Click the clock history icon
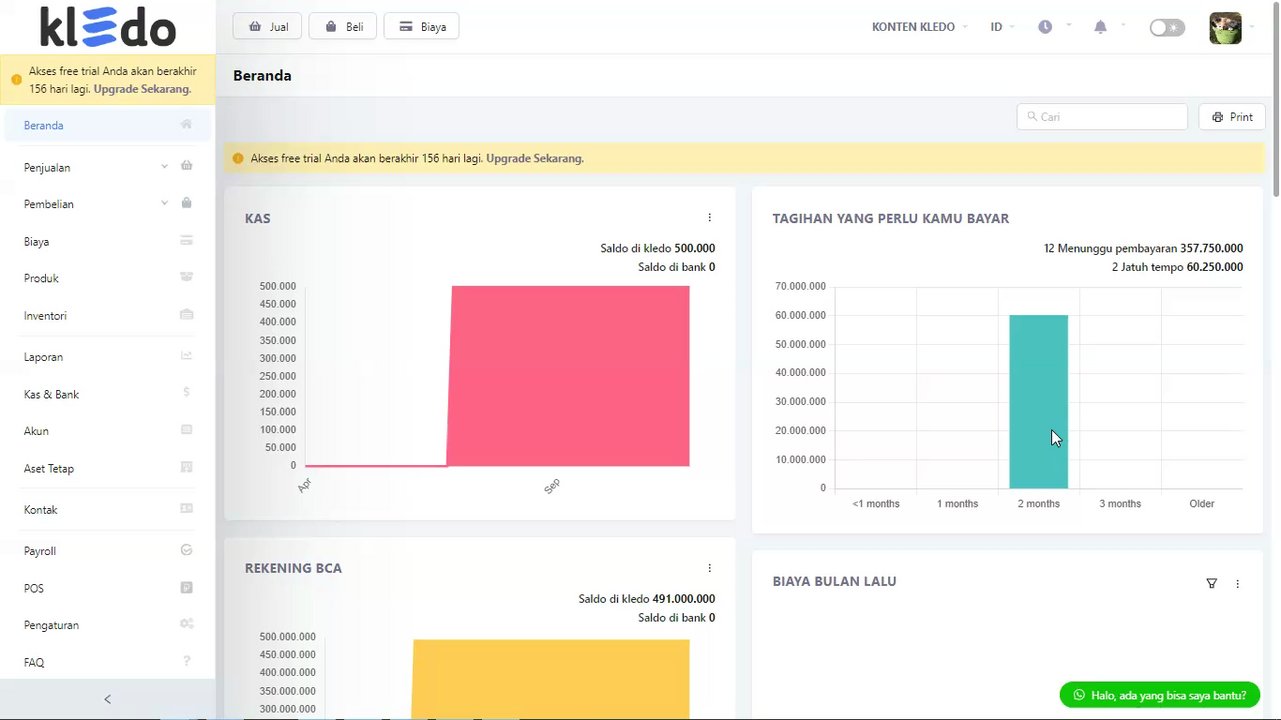Screen dimensions: 1281x720 [1045, 27]
